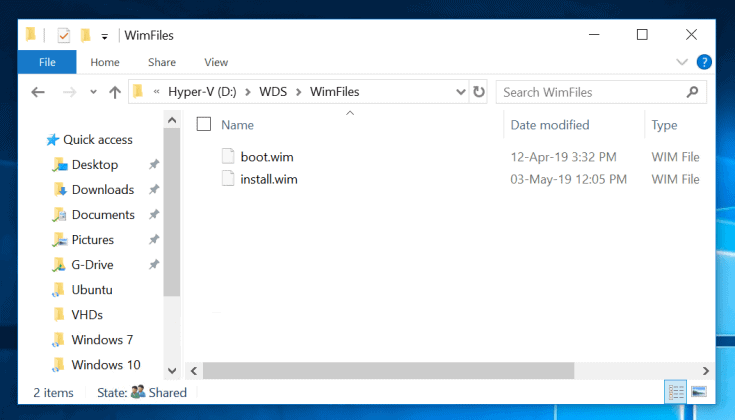Click the search magnifier icon
Image resolution: width=735 pixels, height=420 pixels.
(x=692, y=92)
